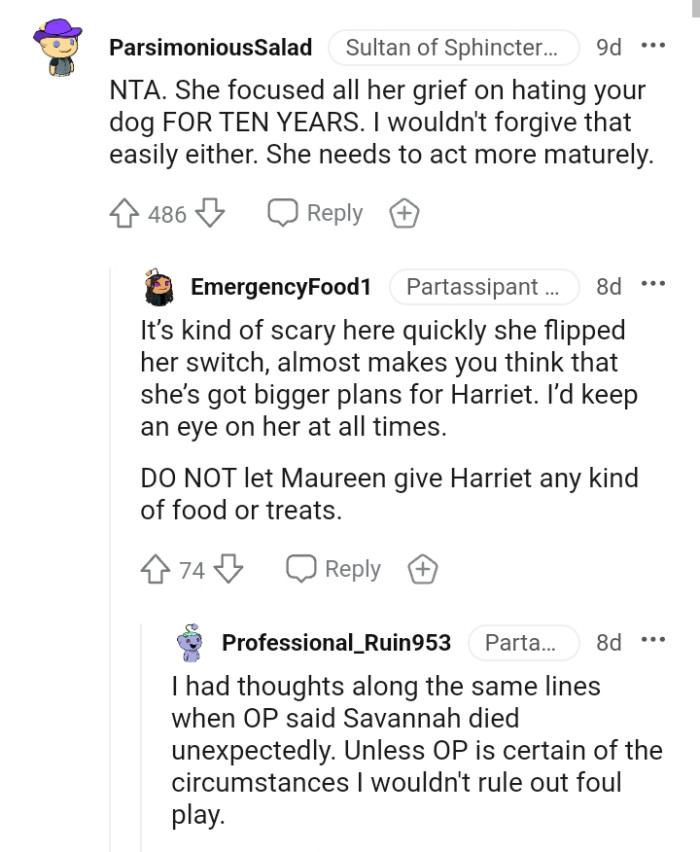Open the overflow menu on EmergencyFood1's comment
Image resolution: width=700 pixels, height=852 pixels.
click(x=653, y=283)
